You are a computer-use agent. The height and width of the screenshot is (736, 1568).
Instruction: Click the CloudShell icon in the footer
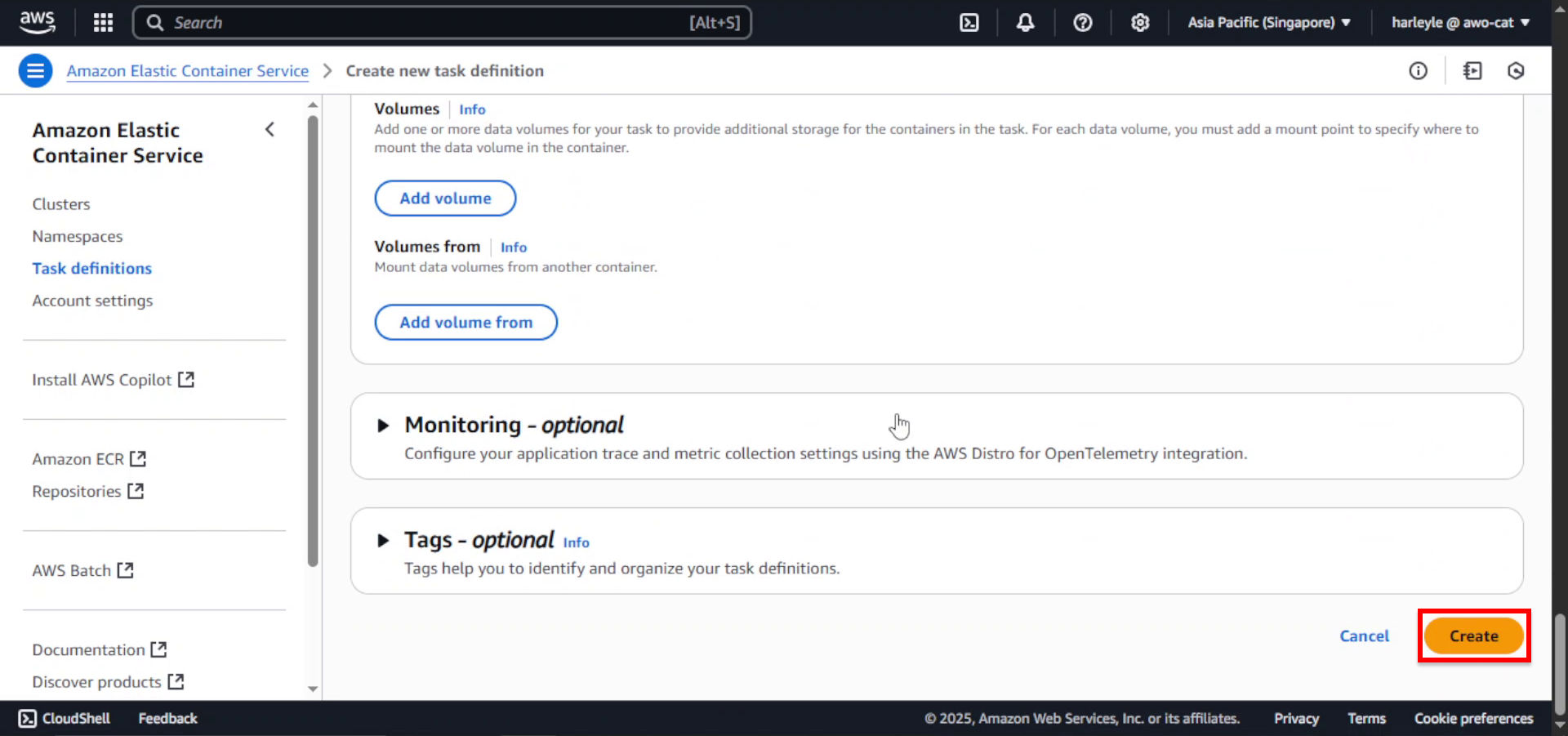pyautogui.click(x=28, y=718)
